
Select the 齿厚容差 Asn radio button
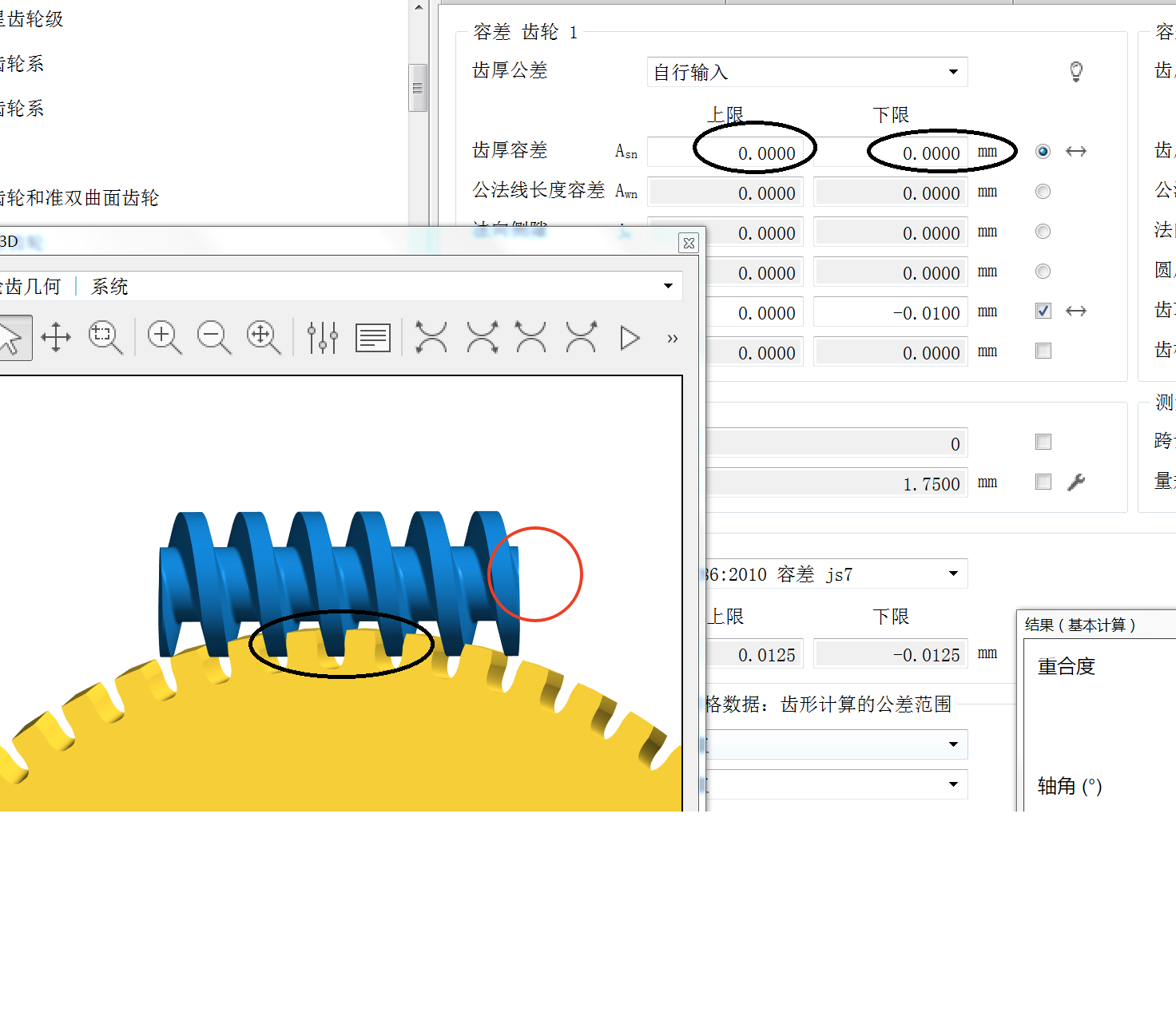point(1043,151)
